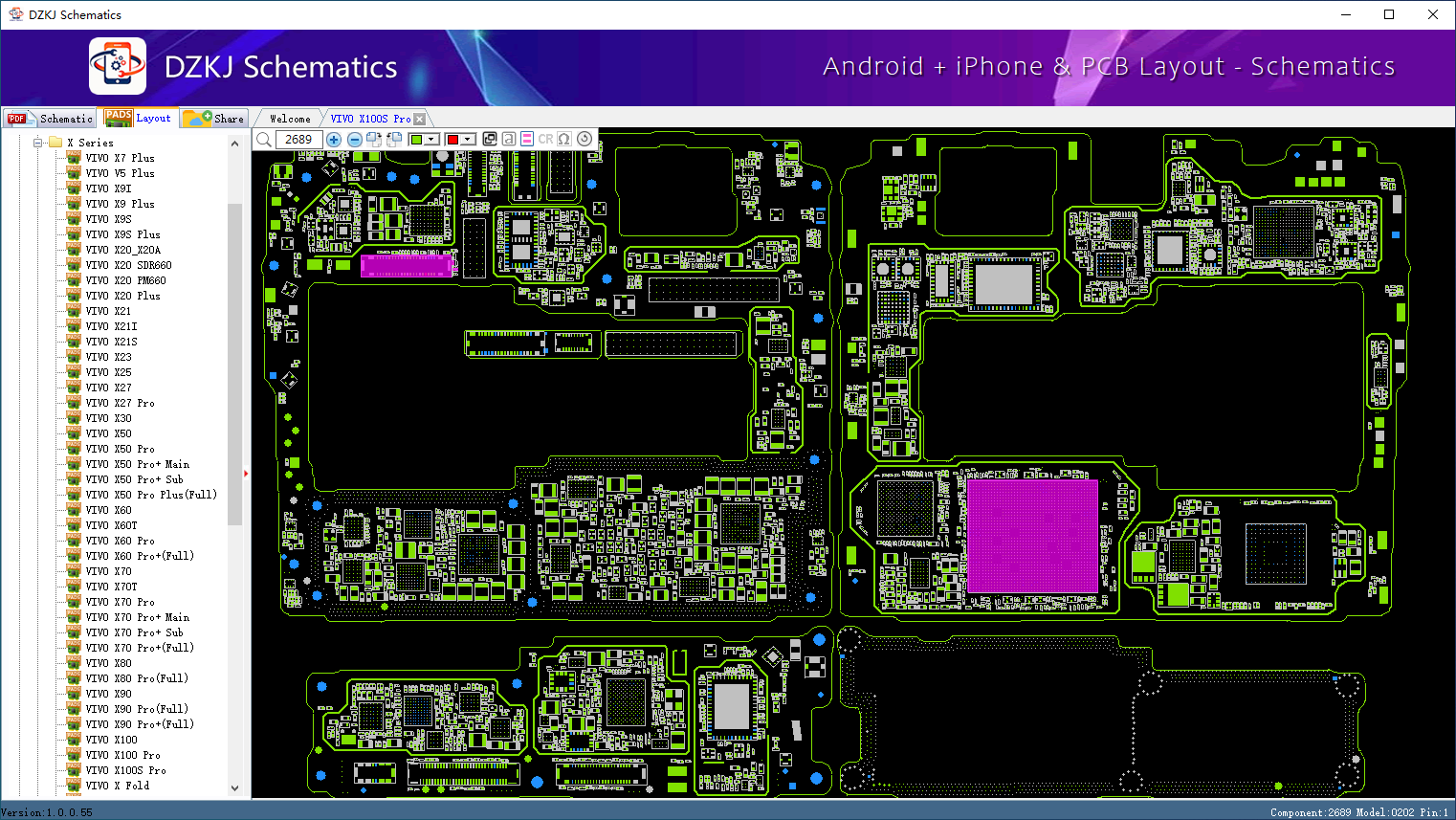The width and height of the screenshot is (1456, 820).
Task: Select VIVO X Fold entry
Action: [x=117, y=786]
